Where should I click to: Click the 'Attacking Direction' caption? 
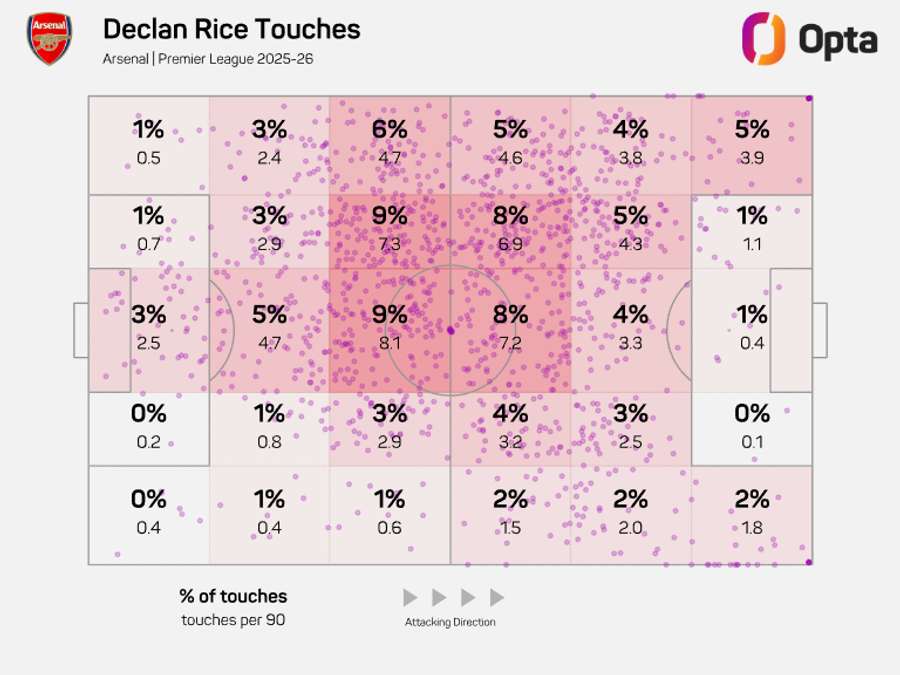point(450,622)
